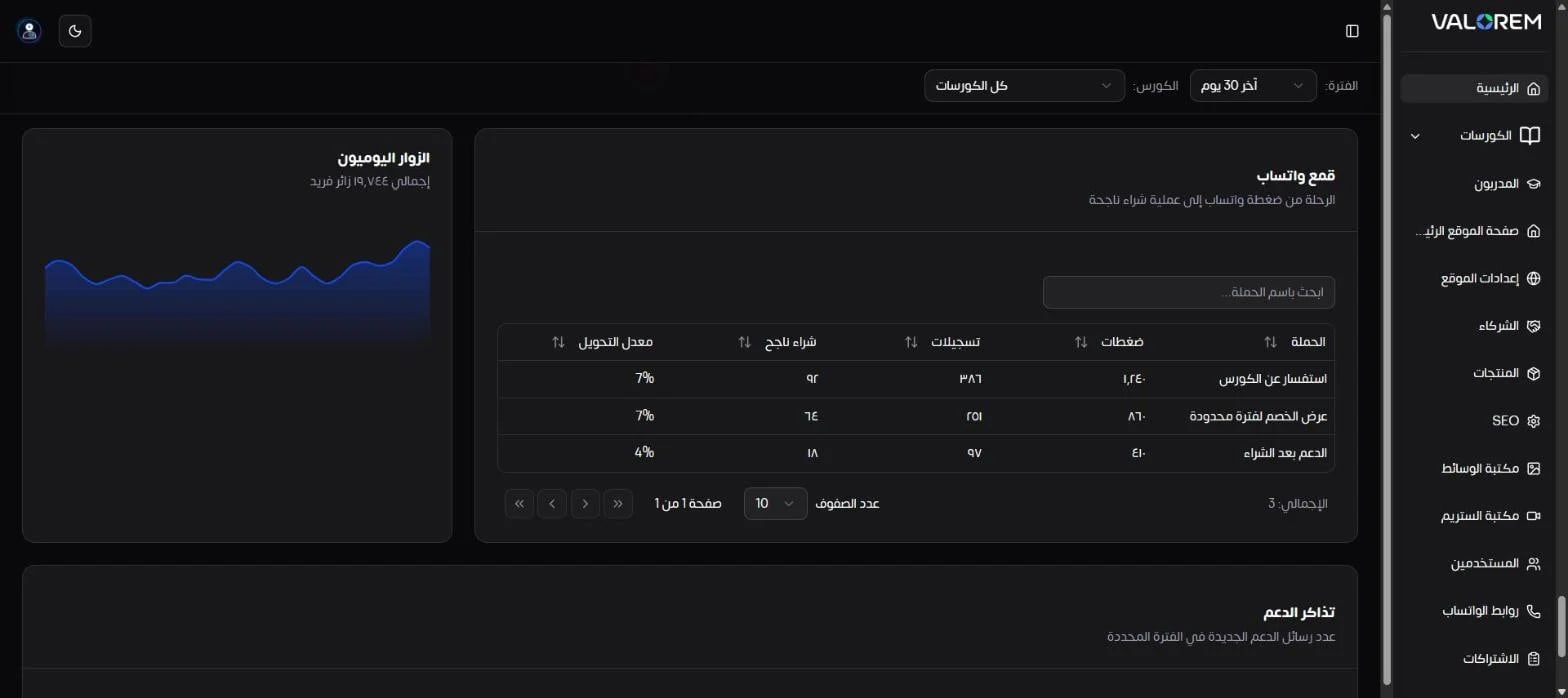Viewport: 1568px width, 698px height.
Task: Click house icon beside صفحة الموقع
Action: click(1533, 231)
